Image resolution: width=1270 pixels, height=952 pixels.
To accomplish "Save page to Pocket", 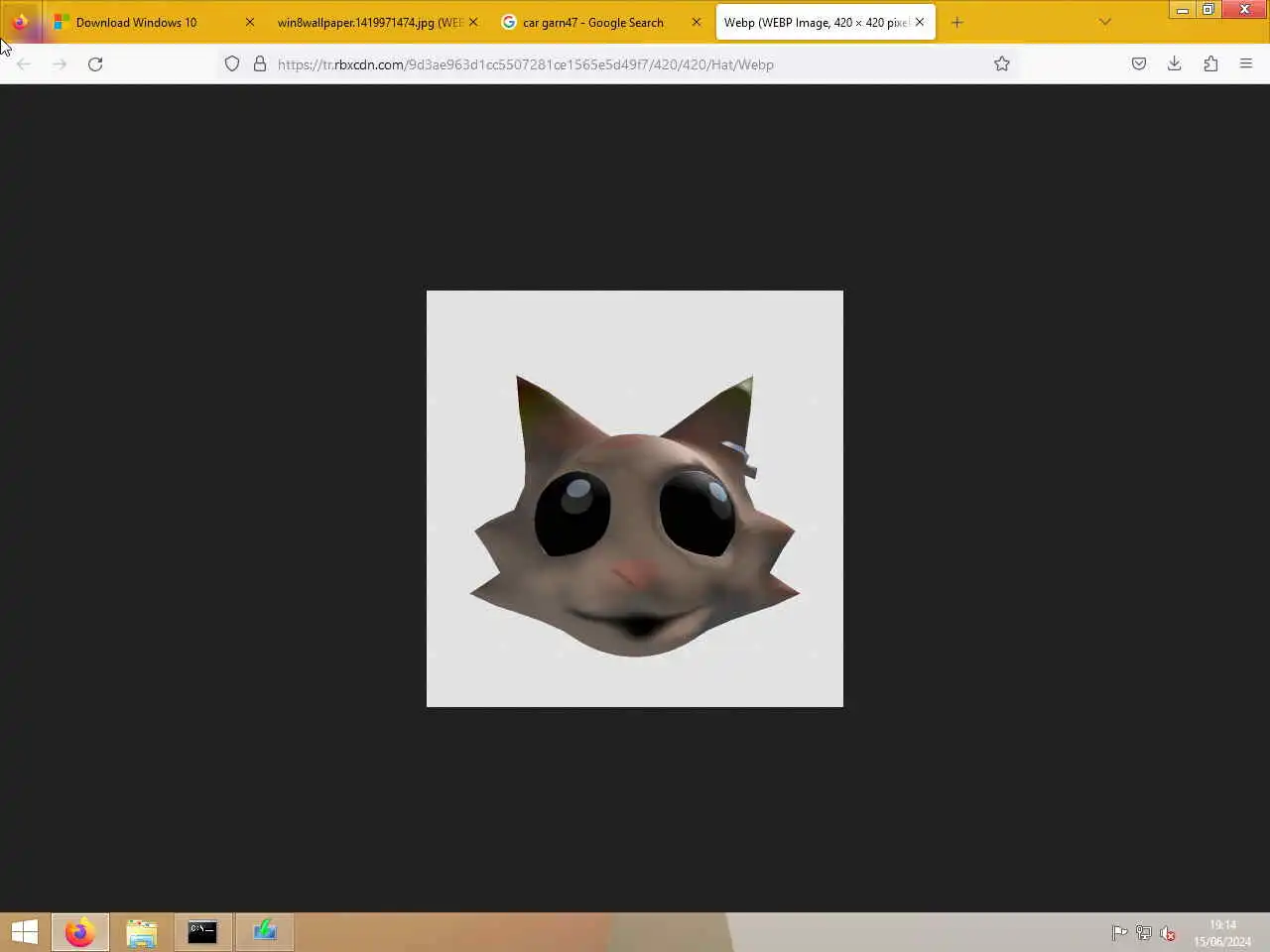I will click(1139, 64).
